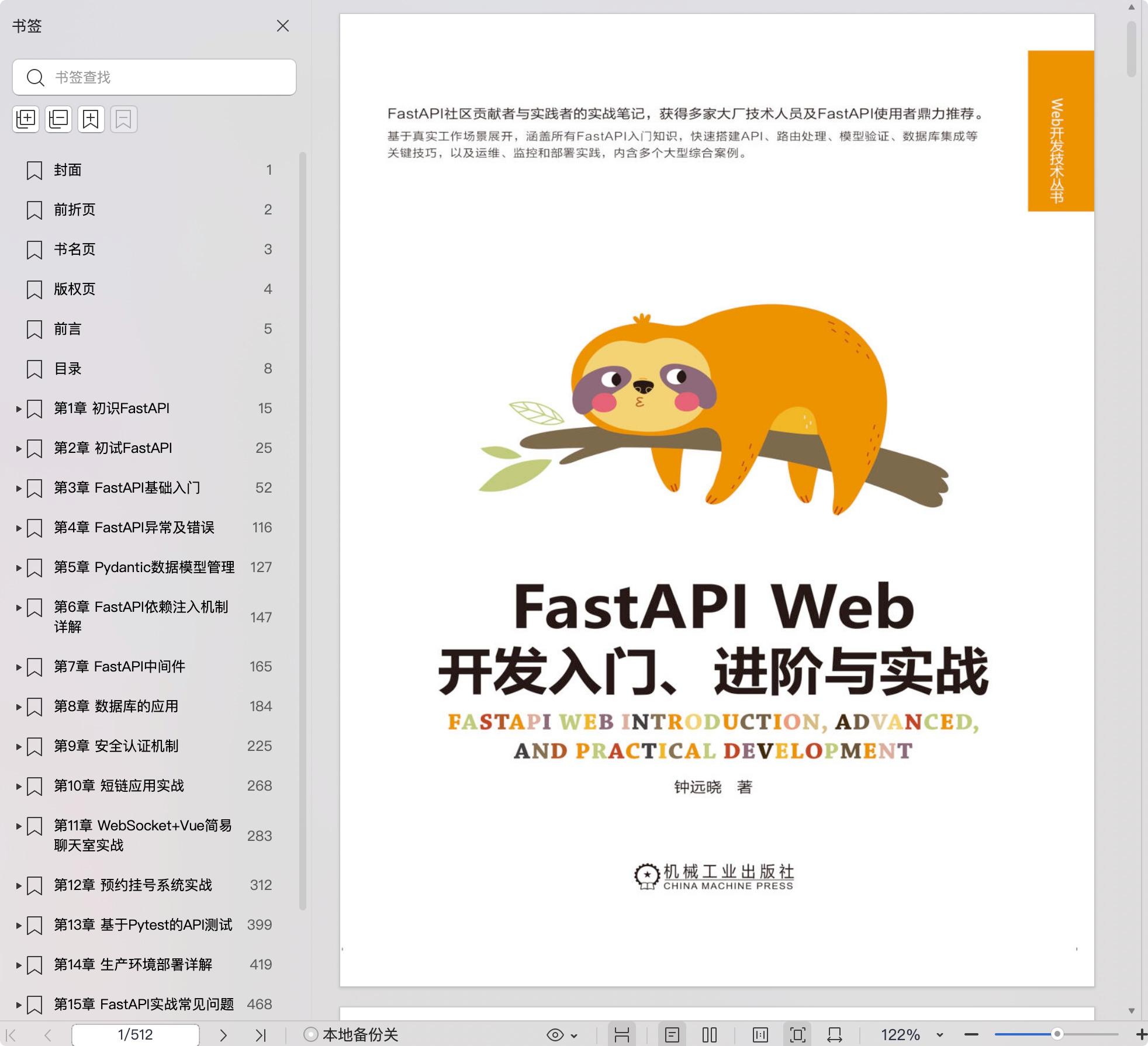Viewport: 1148px width, 1046px height.
Task: Open 第10章 短链应用实战 chapter text
Action: 119,786
